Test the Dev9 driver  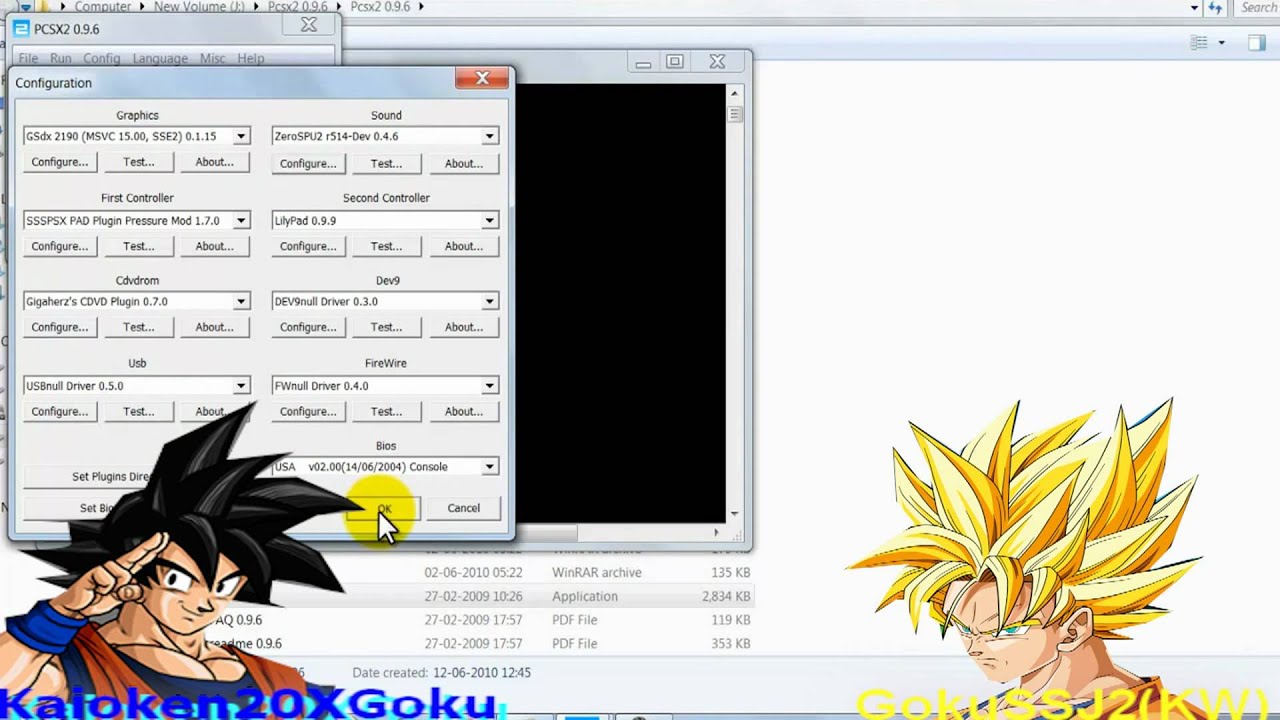(x=386, y=327)
